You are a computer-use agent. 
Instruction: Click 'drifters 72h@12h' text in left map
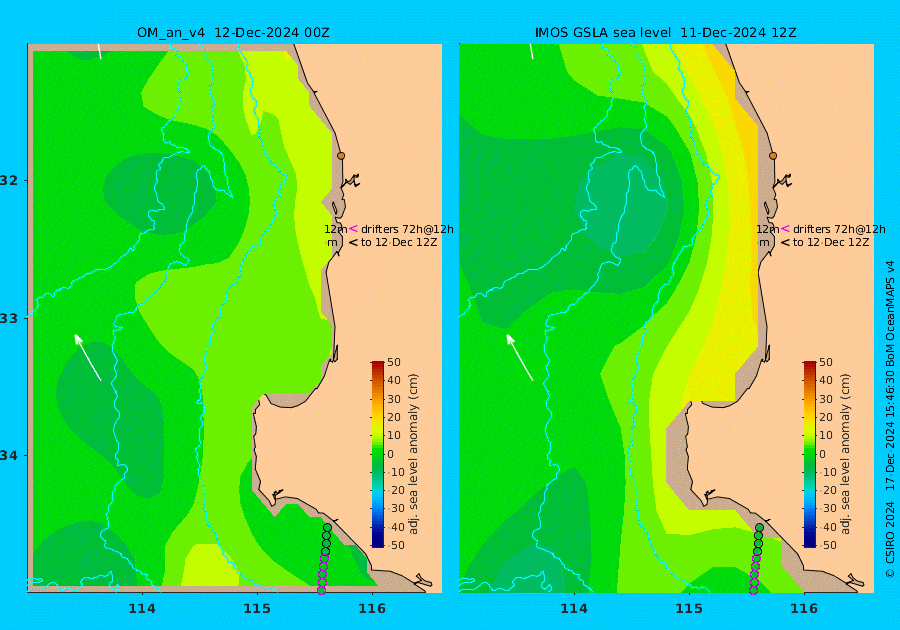coord(407,229)
